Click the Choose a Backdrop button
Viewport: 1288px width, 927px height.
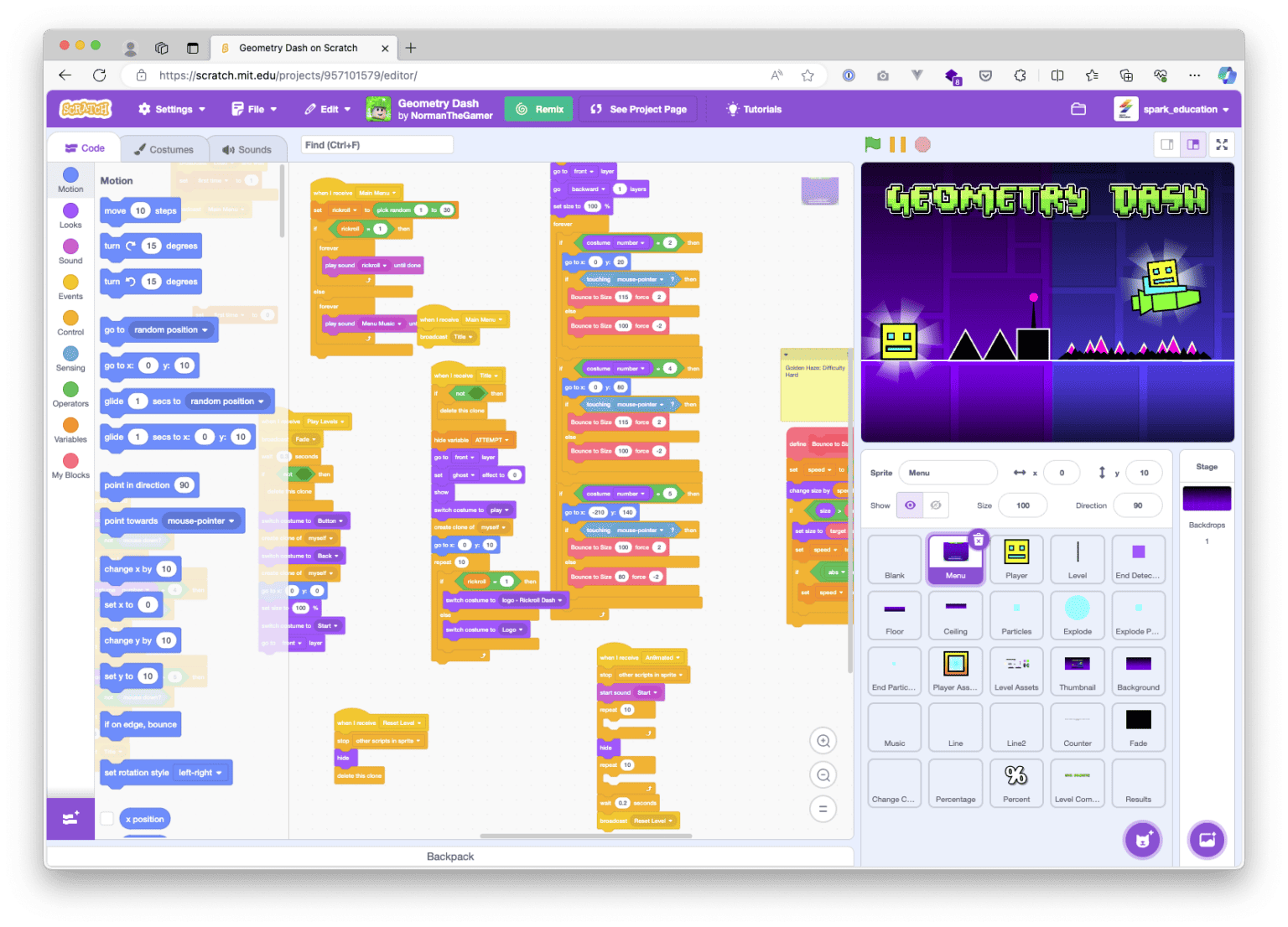pyautogui.click(x=1207, y=839)
